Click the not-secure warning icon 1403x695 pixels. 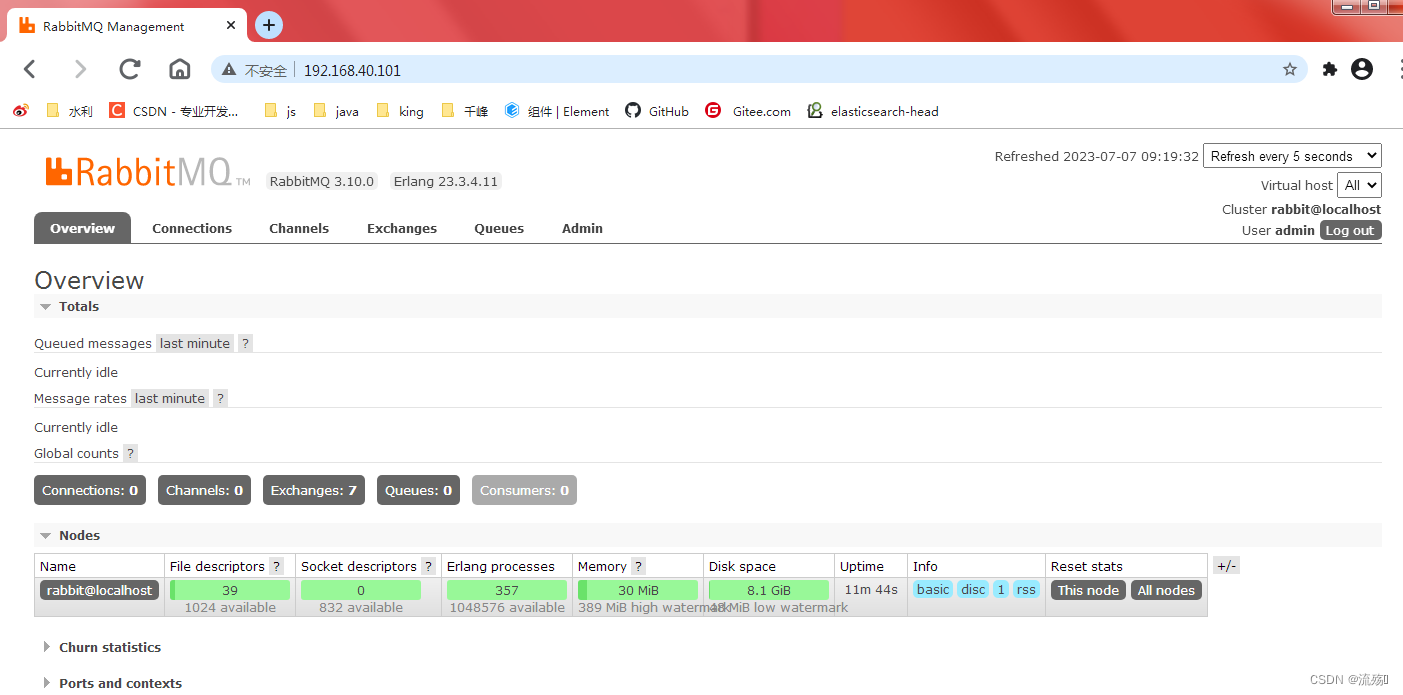(229, 70)
